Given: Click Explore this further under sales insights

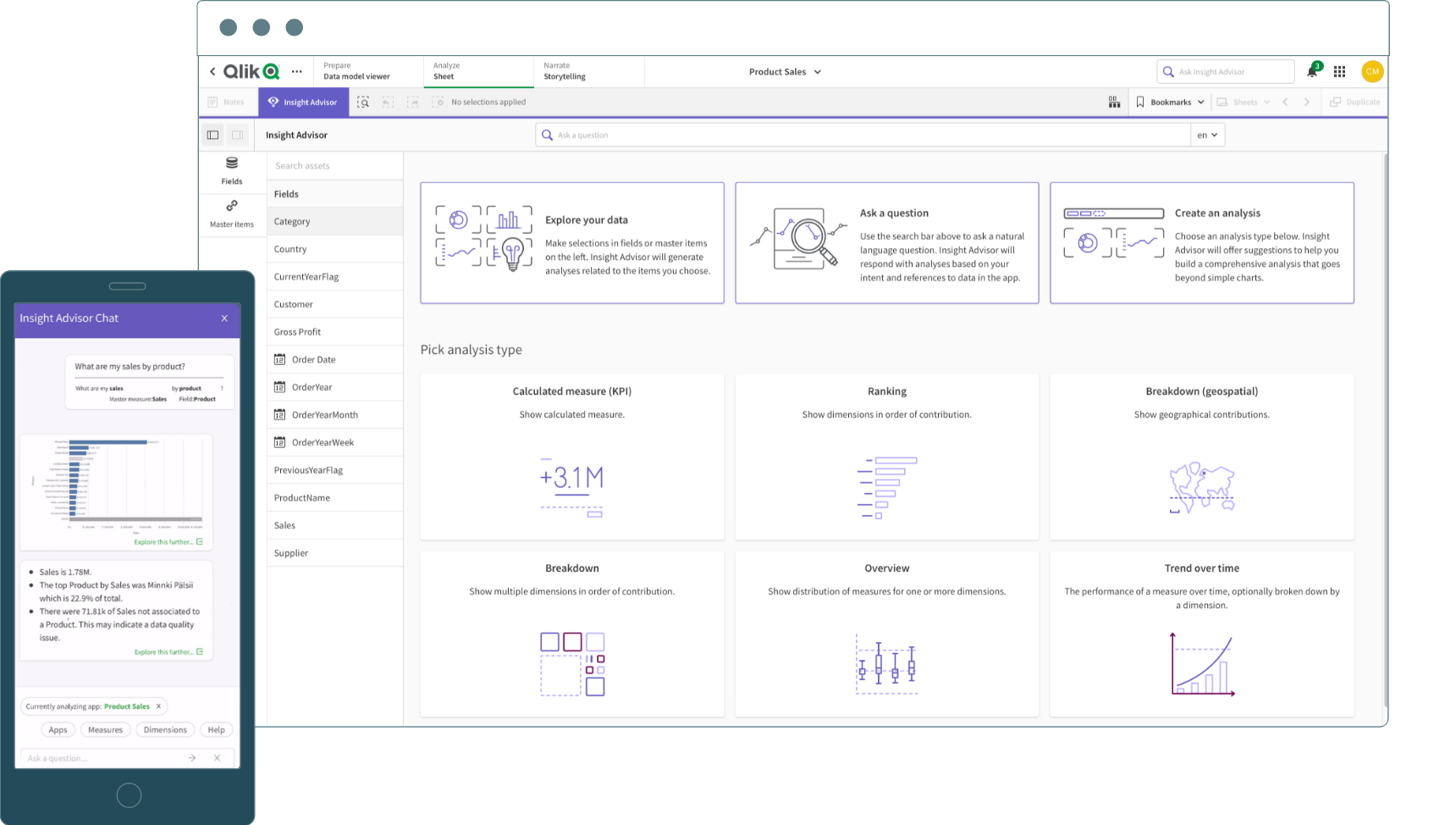Looking at the screenshot, I should tap(168, 652).
